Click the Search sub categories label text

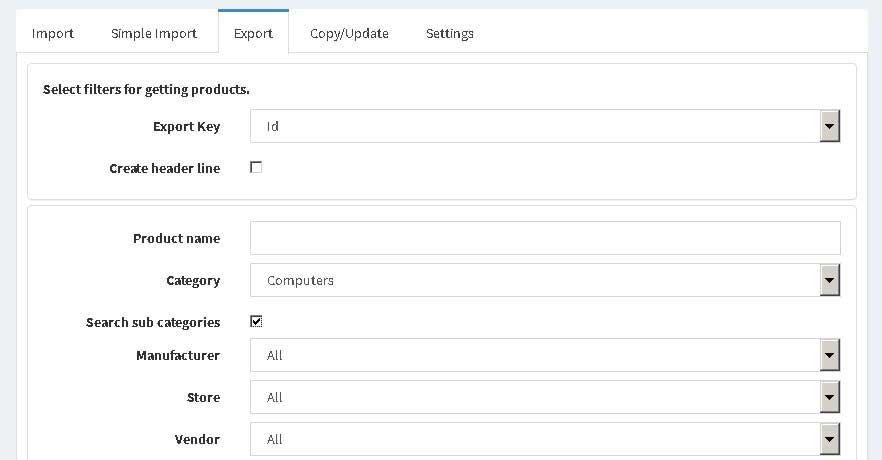point(153,322)
